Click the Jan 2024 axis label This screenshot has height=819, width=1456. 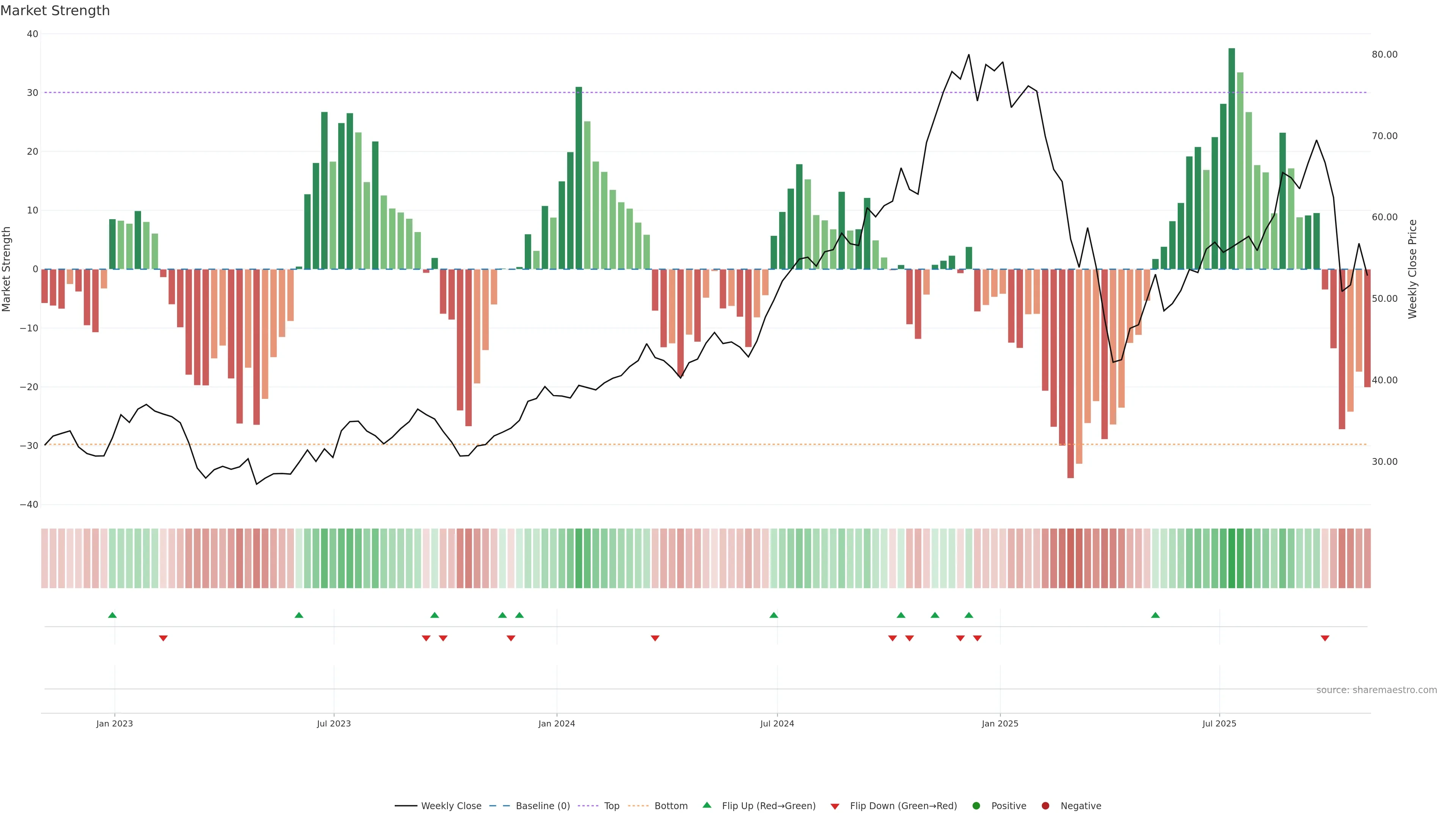coord(557,724)
